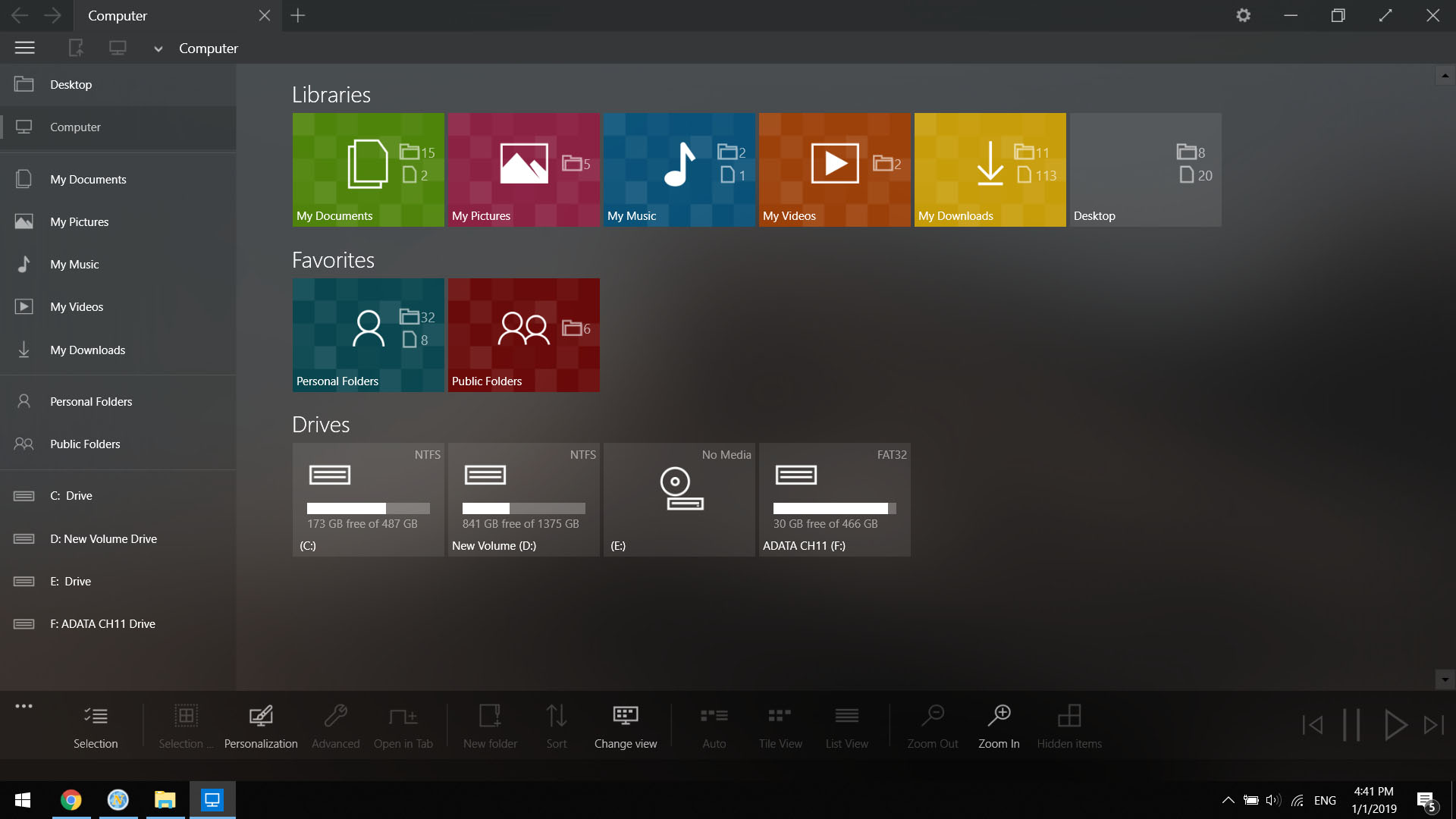1456x819 pixels.
Task: Click the Selection list icon
Action: point(96,726)
